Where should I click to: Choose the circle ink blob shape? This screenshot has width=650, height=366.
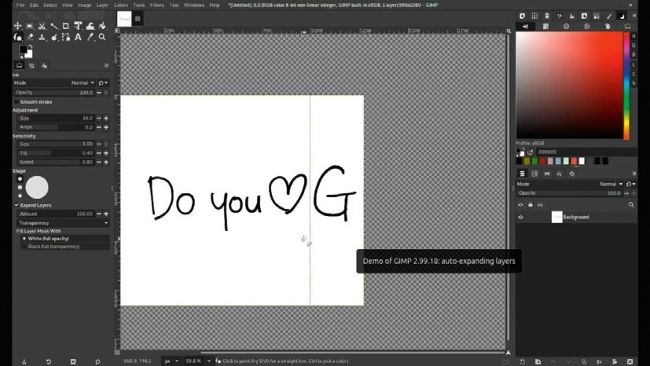click(19, 179)
